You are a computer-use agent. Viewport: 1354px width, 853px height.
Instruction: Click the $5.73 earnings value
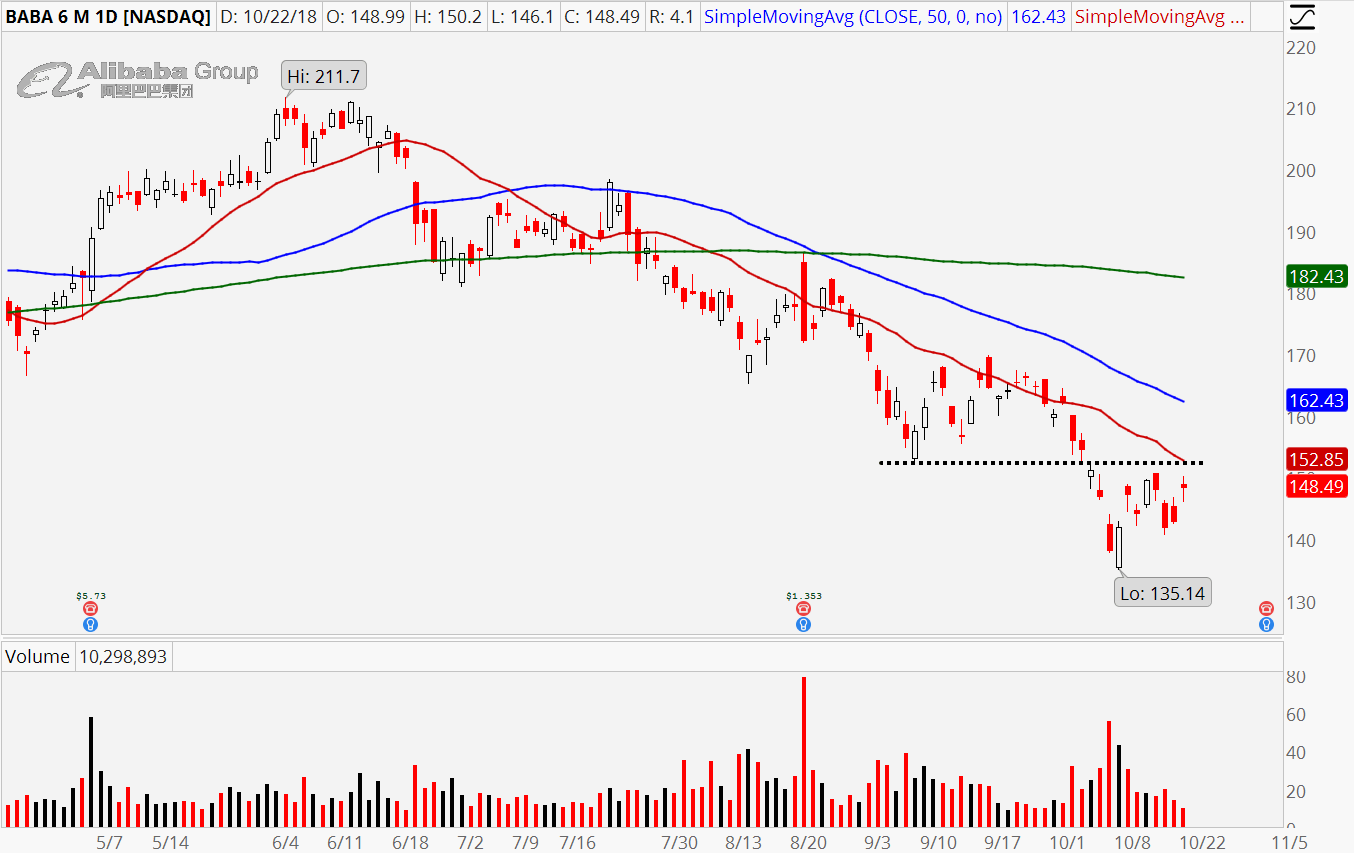pyautogui.click(x=90, y=595)
